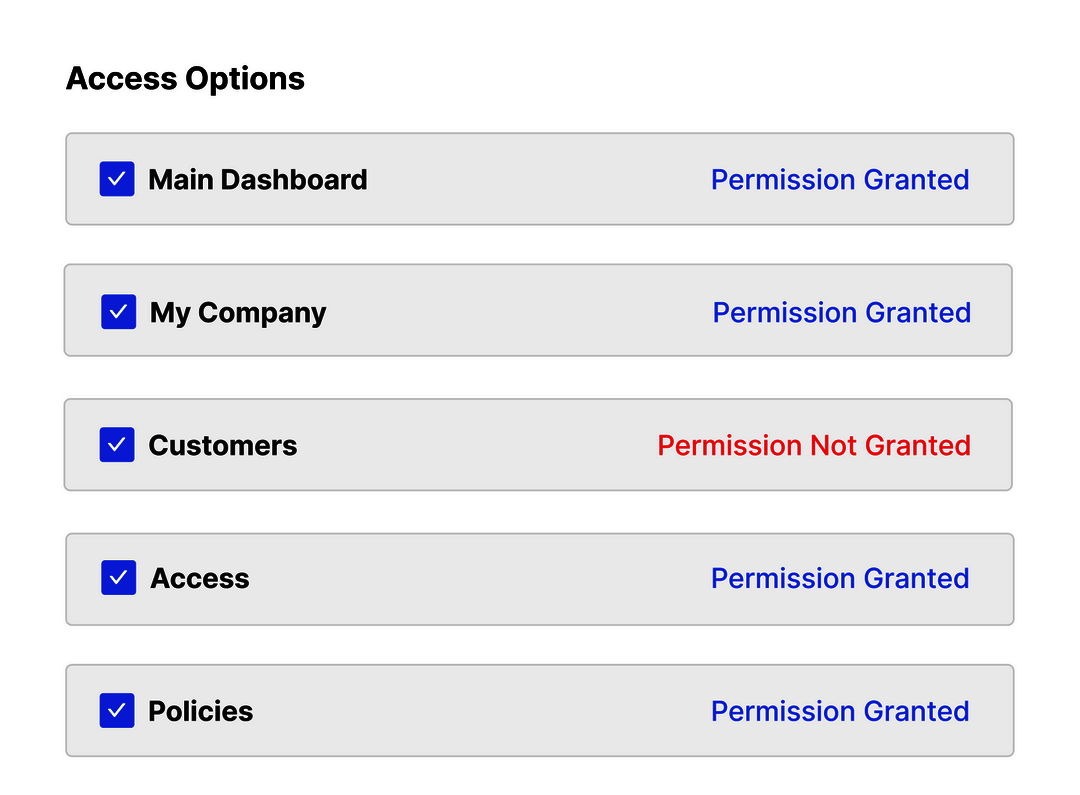Screen dimensions: 1080x795
Task: Toggle the My Company checkbox
Action: pos(118,312)
